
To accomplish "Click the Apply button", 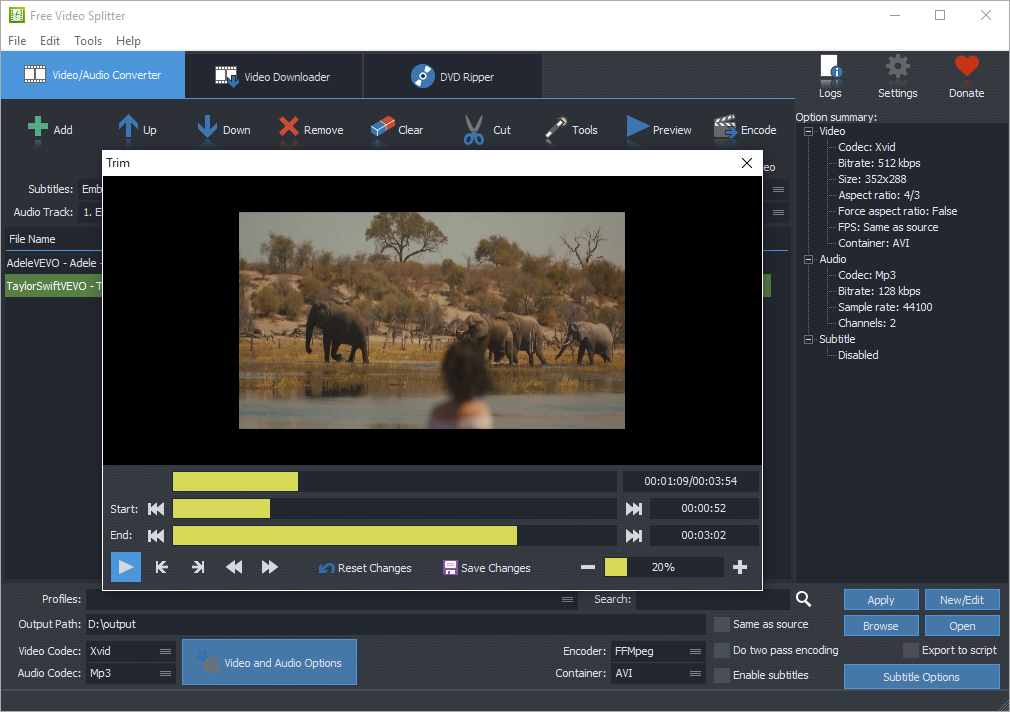I will 881,600.
